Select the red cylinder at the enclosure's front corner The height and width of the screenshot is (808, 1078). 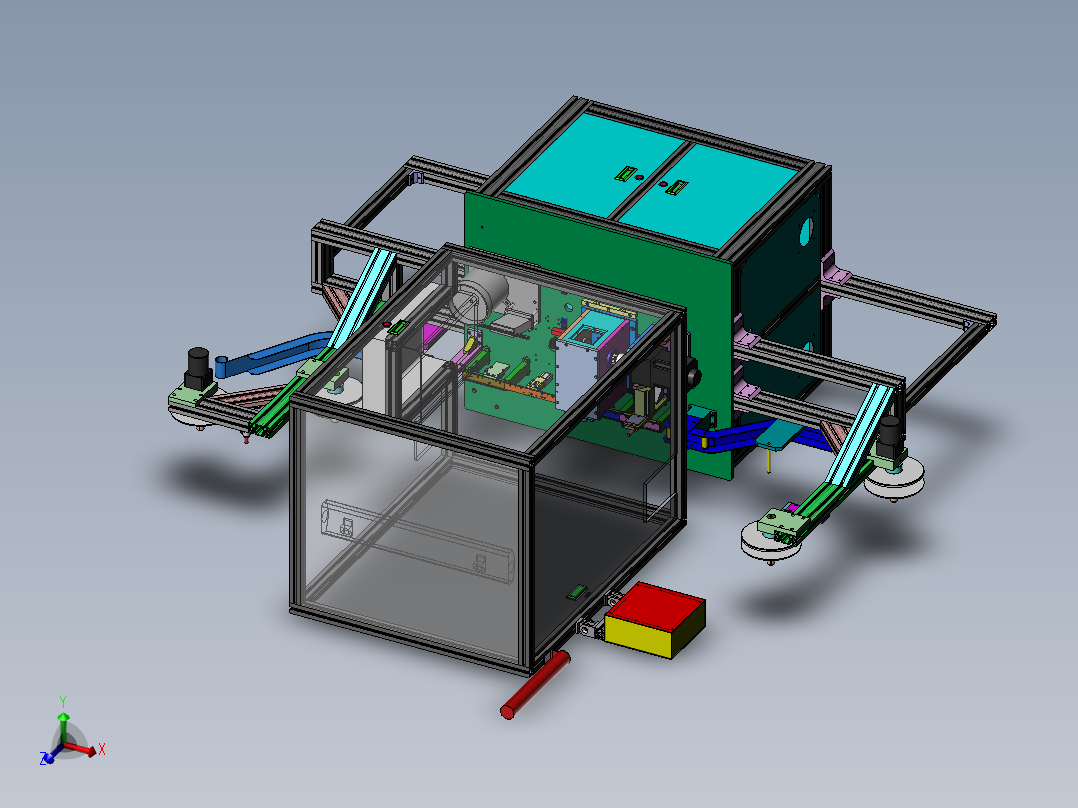coord(536,685)
